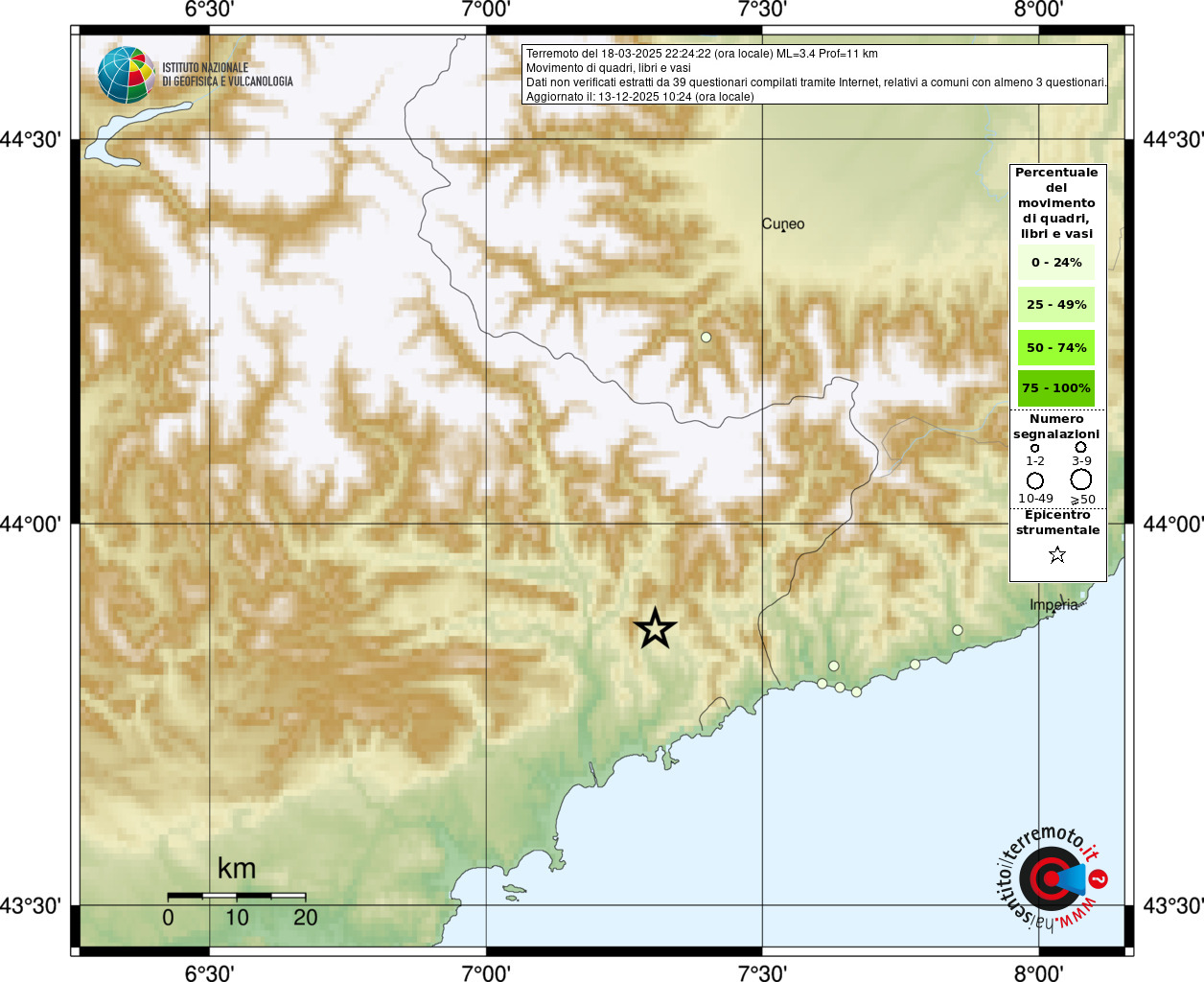Click the '20' mark on the scale bar
Viewport: 1204px width, 982px height.
point(306,918)
